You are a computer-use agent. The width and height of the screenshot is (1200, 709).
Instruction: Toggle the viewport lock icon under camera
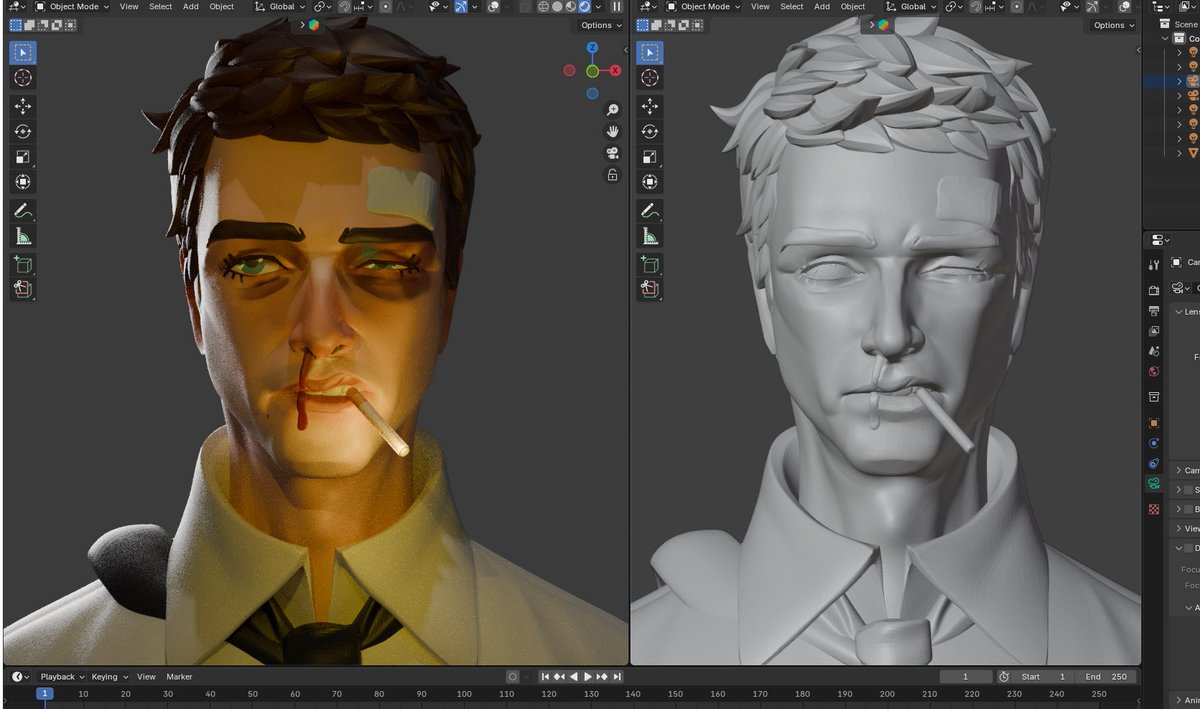[612, 174]
